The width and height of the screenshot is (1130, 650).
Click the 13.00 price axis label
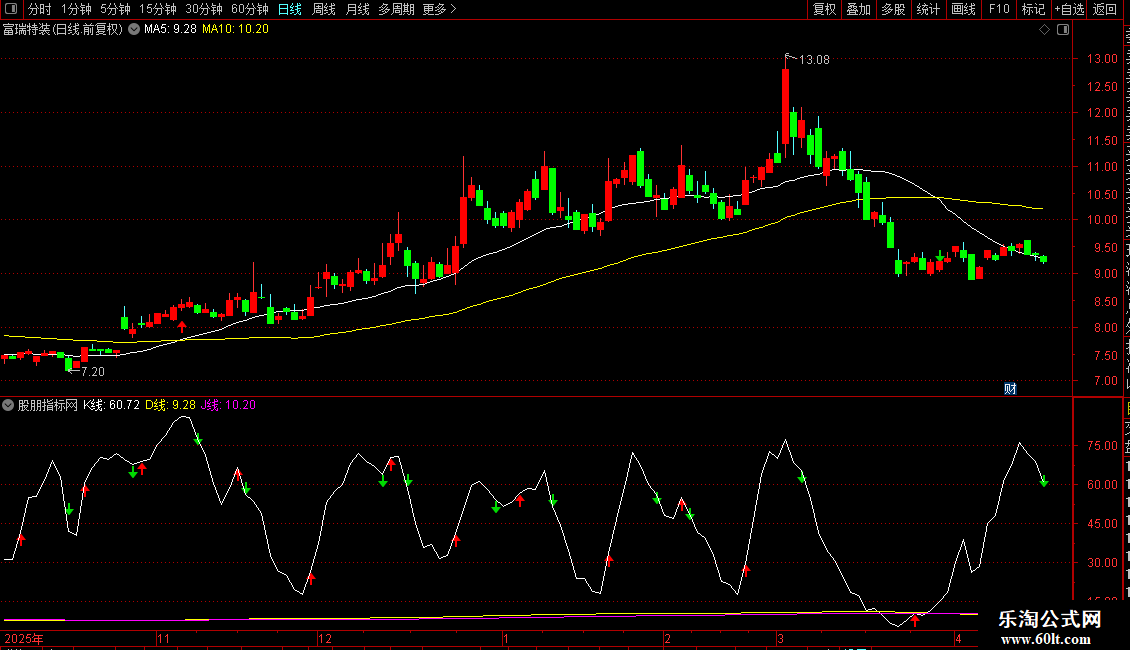[1102, 59]
